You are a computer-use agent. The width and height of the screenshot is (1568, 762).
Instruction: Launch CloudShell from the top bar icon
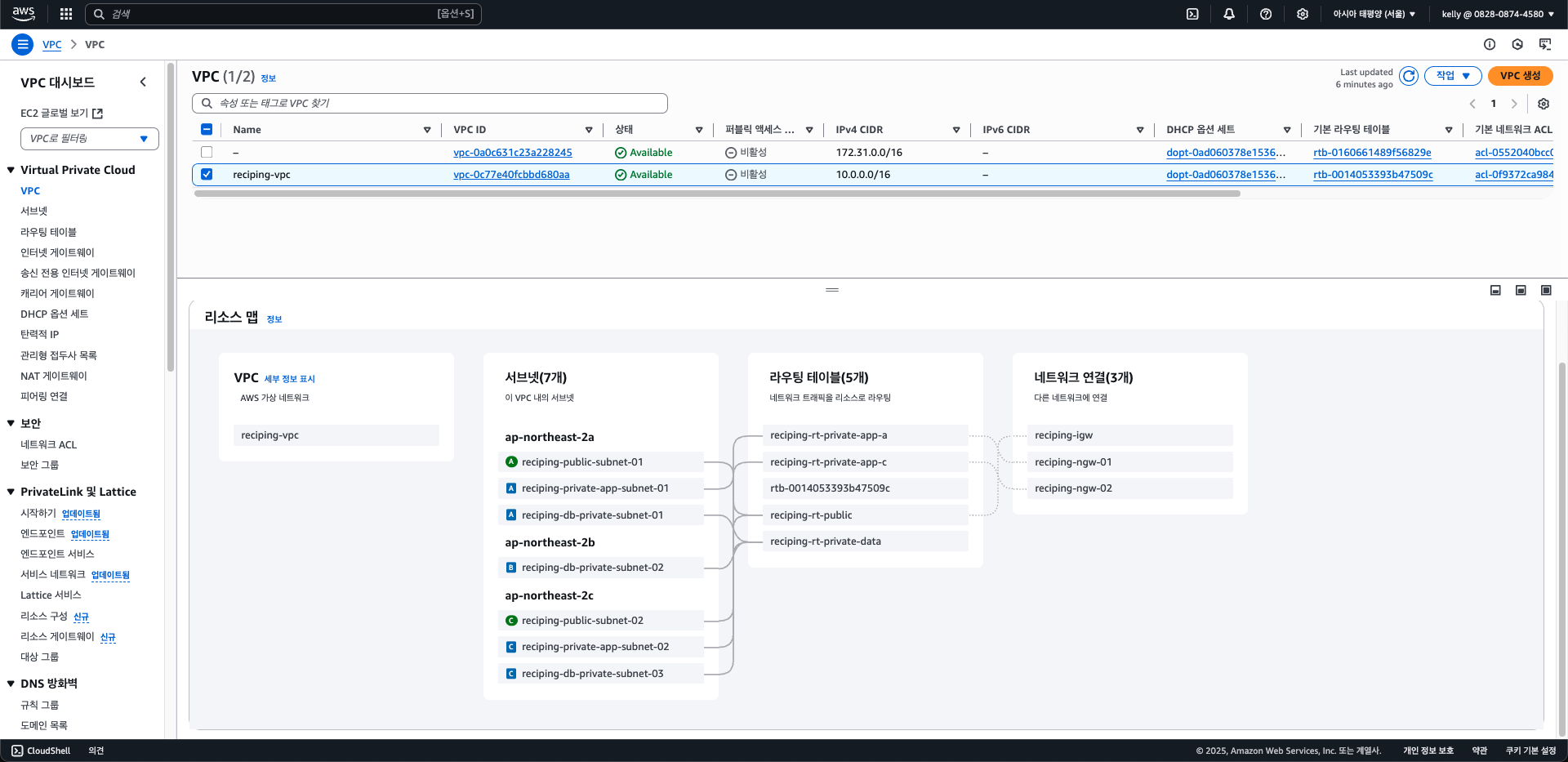[x=1192, y=14]
